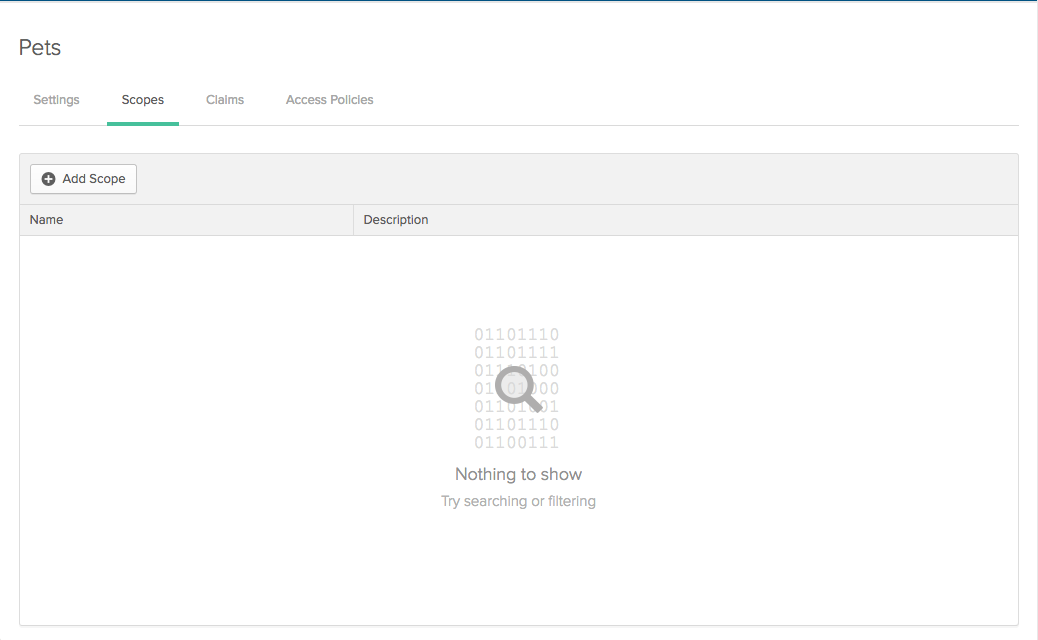Click the second binary row 01101111

click(x=517, y=353)
